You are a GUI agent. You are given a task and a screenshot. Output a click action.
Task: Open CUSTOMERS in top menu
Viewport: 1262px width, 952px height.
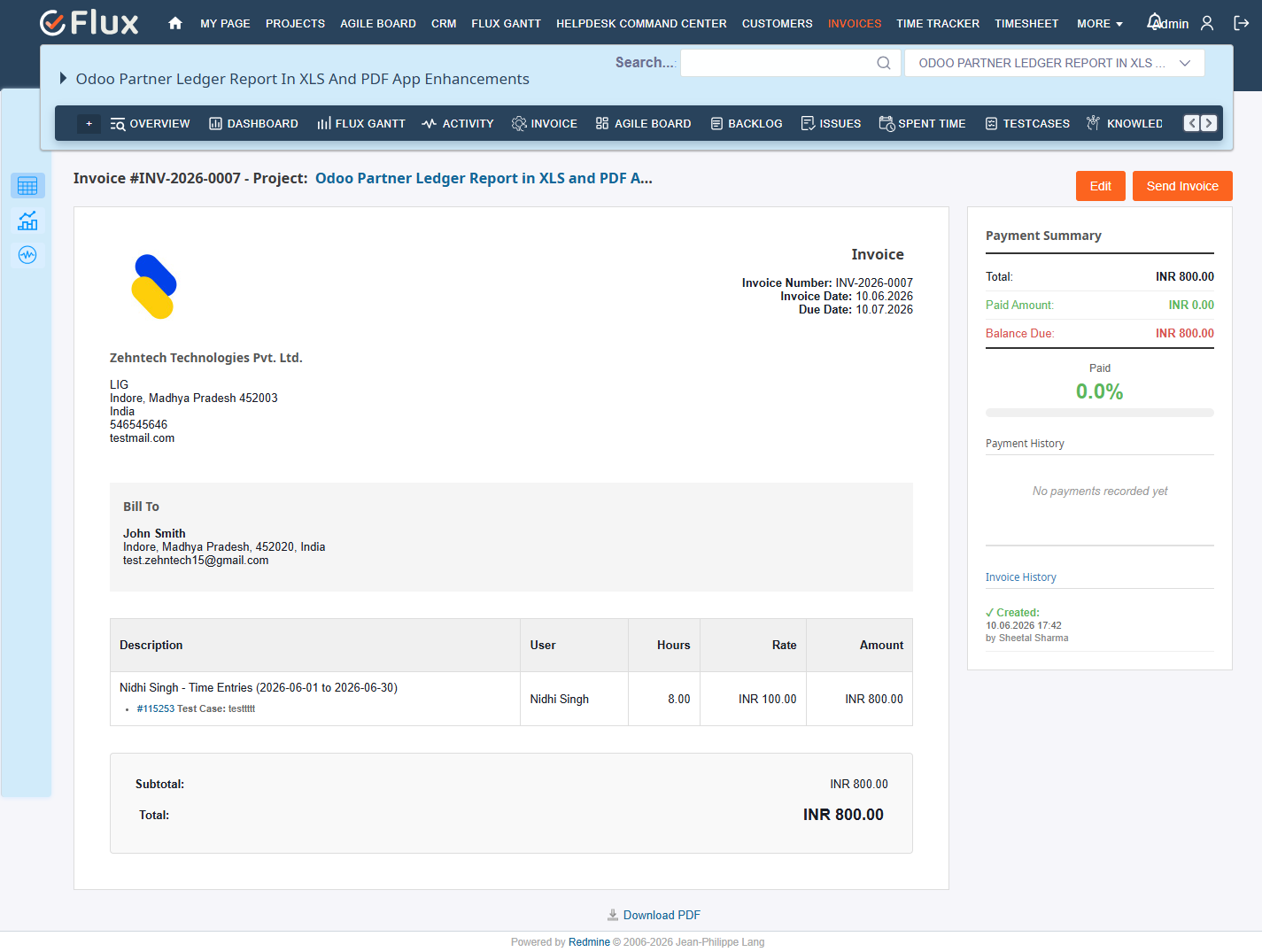click(777, 24)
